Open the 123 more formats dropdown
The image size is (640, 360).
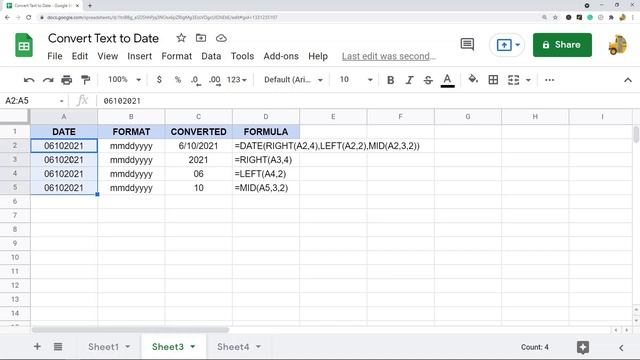[237, 80]
